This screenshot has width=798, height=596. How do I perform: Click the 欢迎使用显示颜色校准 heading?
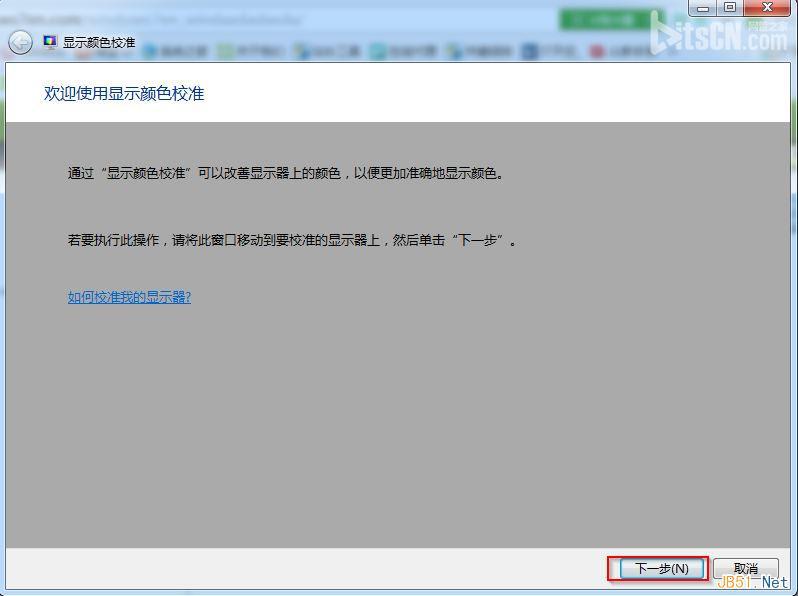[x=124, y=93]
